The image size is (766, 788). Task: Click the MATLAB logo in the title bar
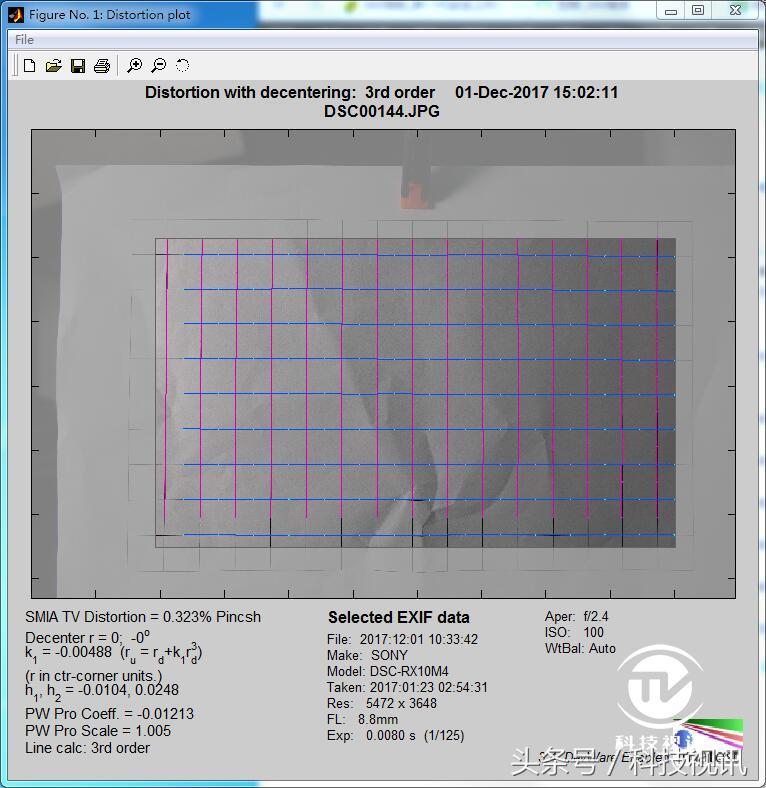click(x=15, y=14)
